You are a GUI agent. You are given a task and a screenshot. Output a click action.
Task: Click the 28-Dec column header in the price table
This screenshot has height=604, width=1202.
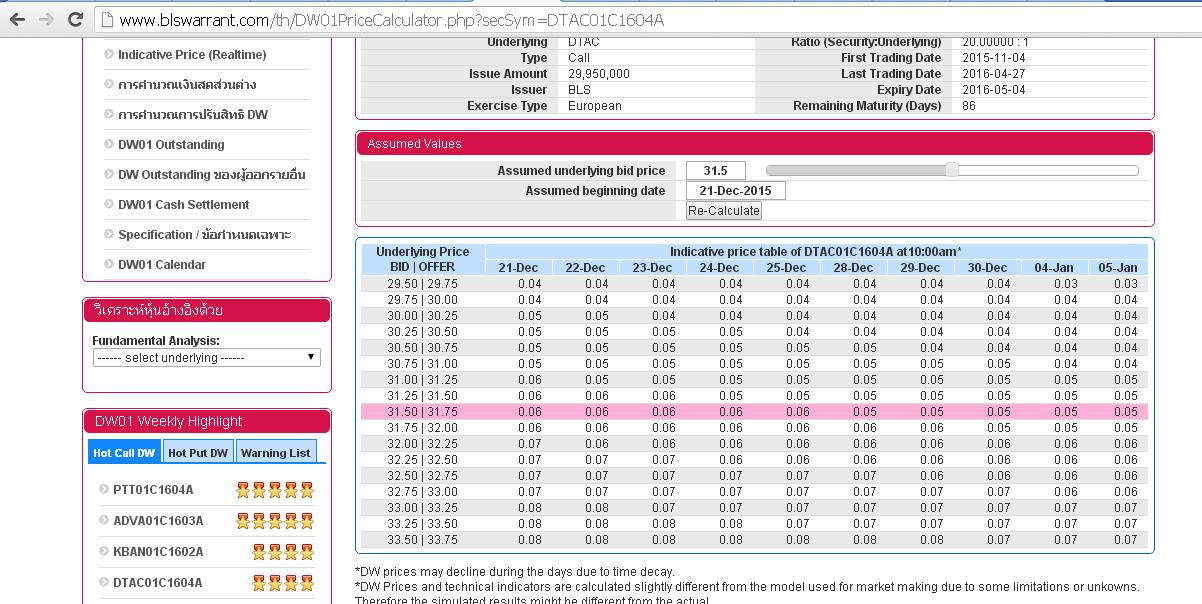[x=853, y=267]
